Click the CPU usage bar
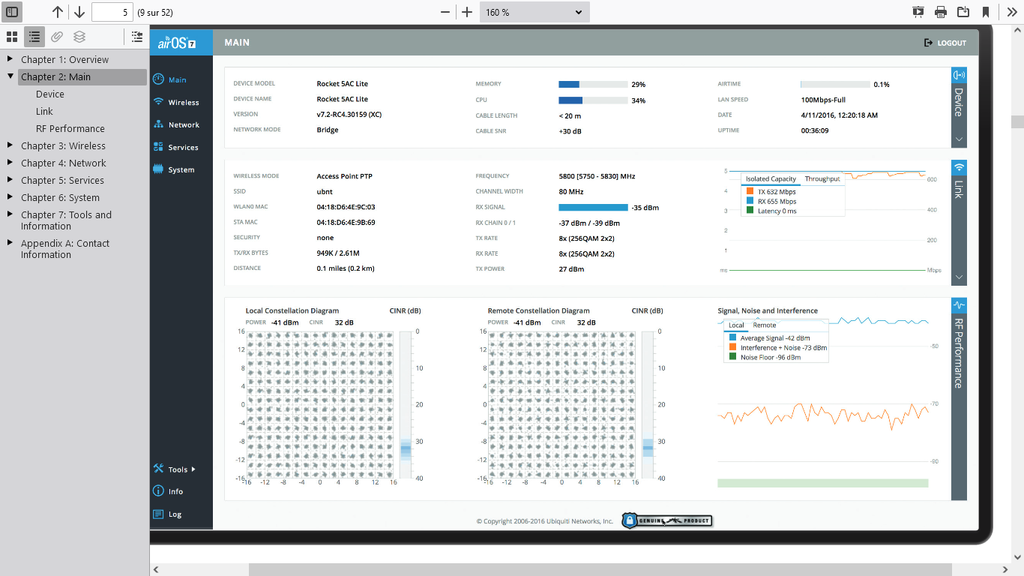Screen dimensions: 1024x576 click(593, 101)
